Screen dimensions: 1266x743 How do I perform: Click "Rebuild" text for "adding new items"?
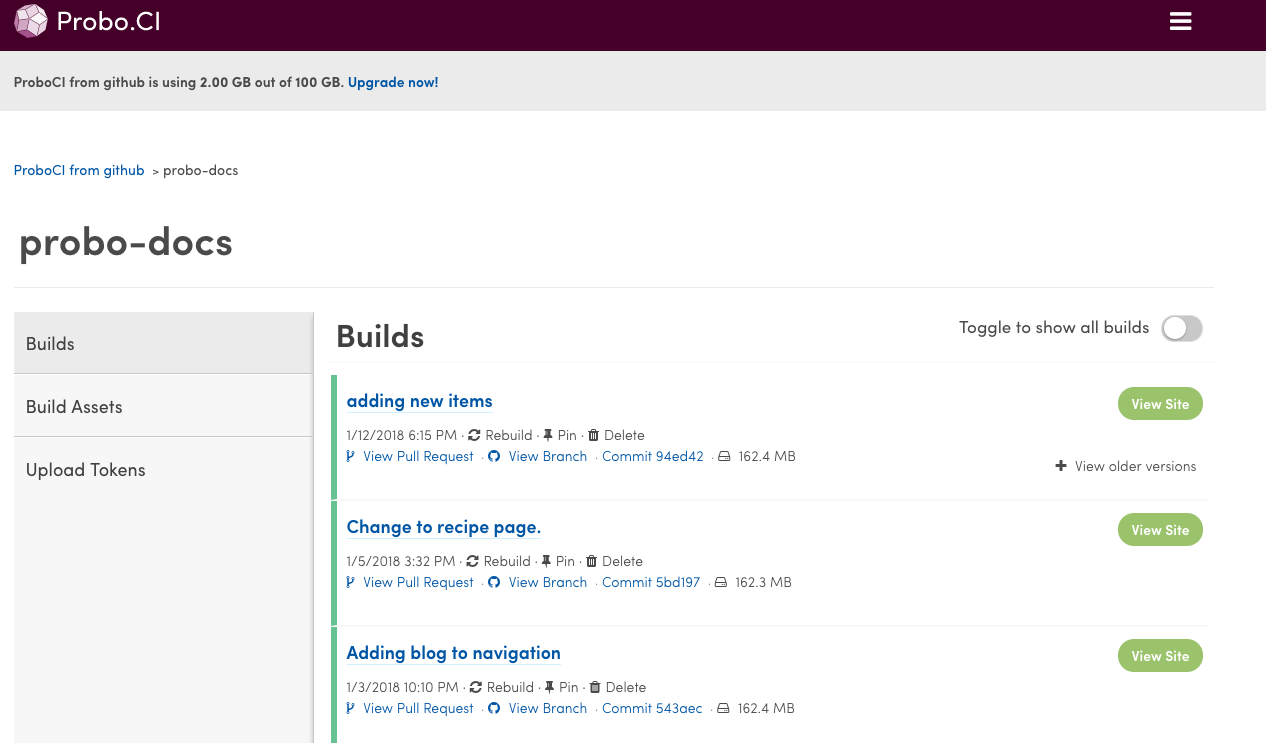pyautogui.click(x=509, y=435)
